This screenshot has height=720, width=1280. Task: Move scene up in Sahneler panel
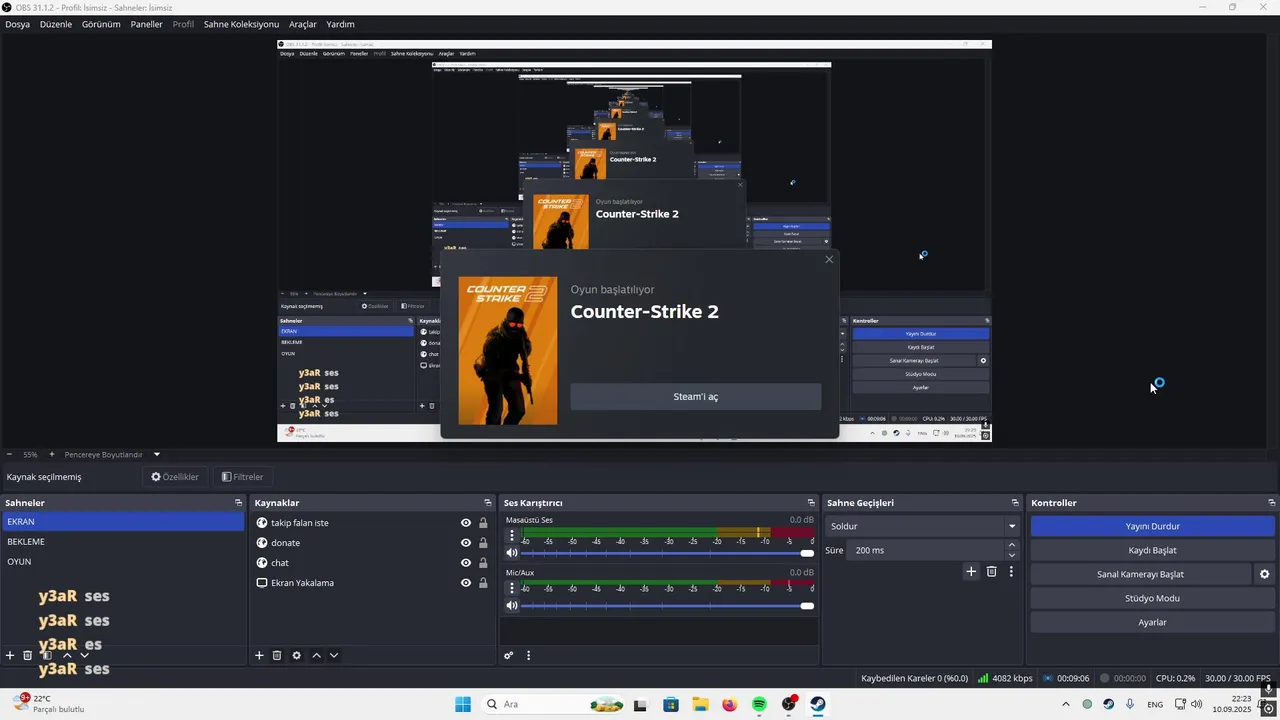pos(67,656)
